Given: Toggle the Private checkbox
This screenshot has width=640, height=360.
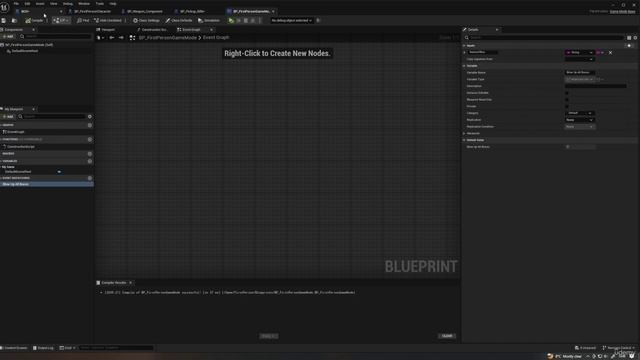Looking at the screenshot, I should (567, 107).
